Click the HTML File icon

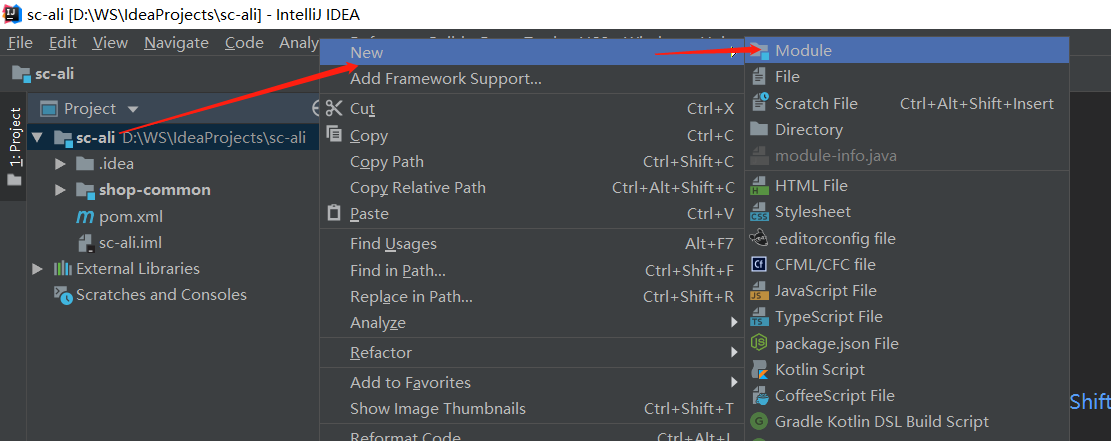point(760,185)
